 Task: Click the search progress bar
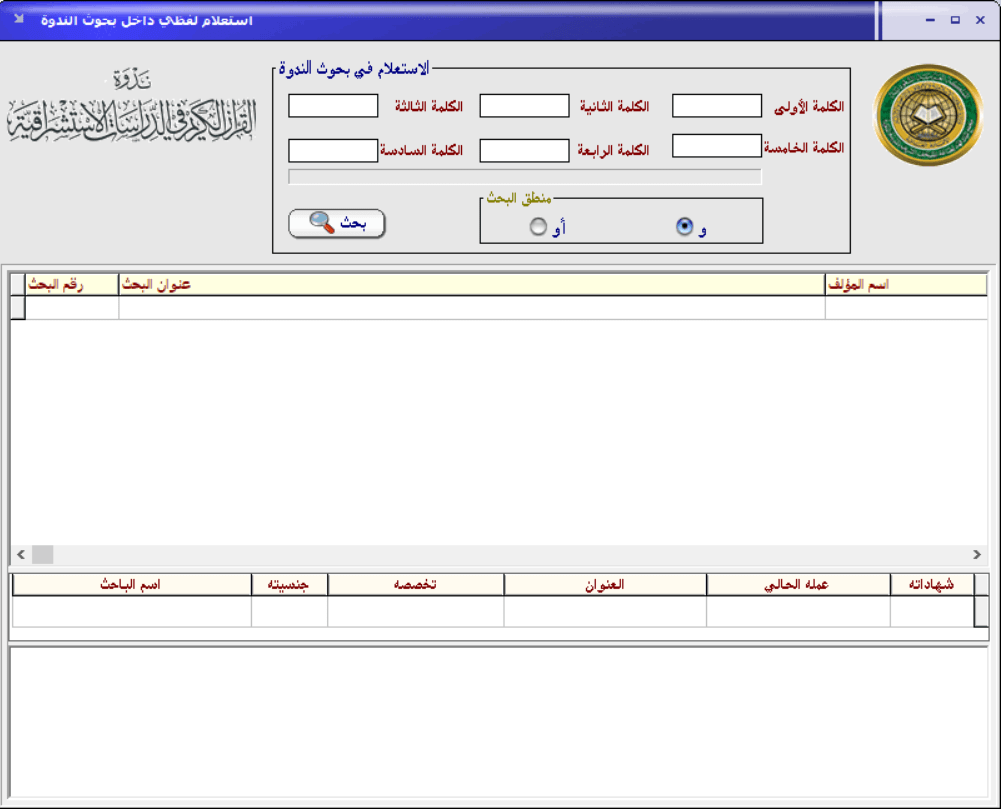coord(525,177)
